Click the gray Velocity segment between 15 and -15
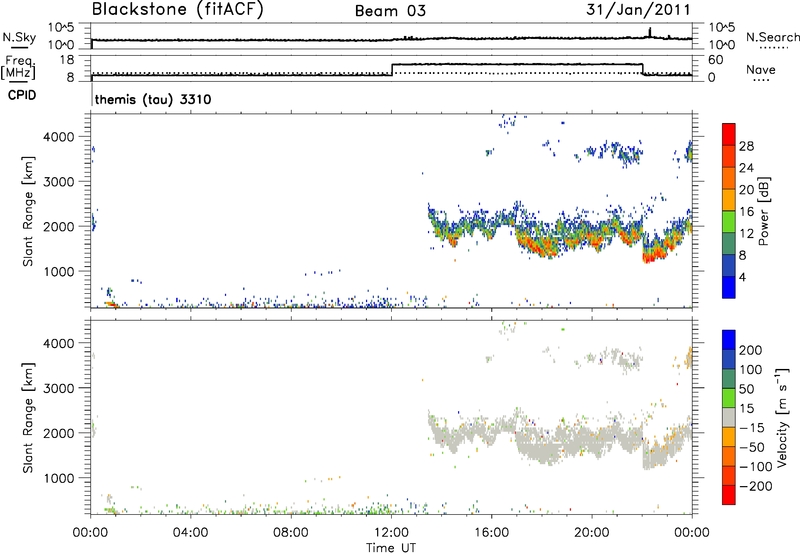The image size is (800, 554). click(729, 417)
